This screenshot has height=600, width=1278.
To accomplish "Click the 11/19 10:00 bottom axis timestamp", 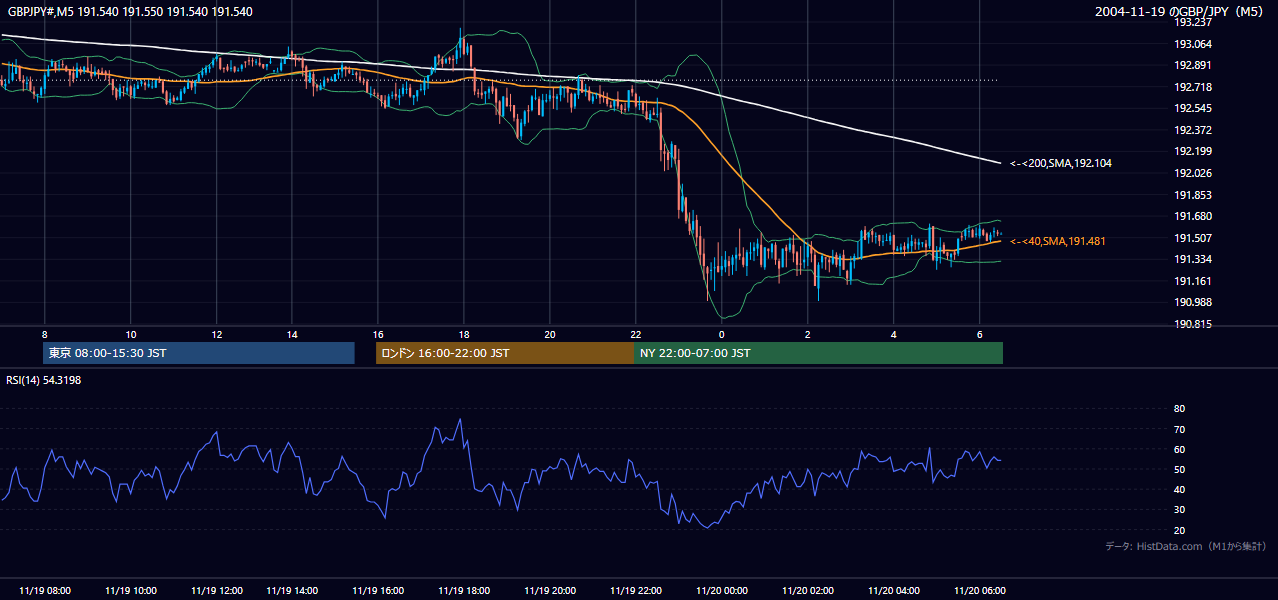I will click(x=130, y=591).
